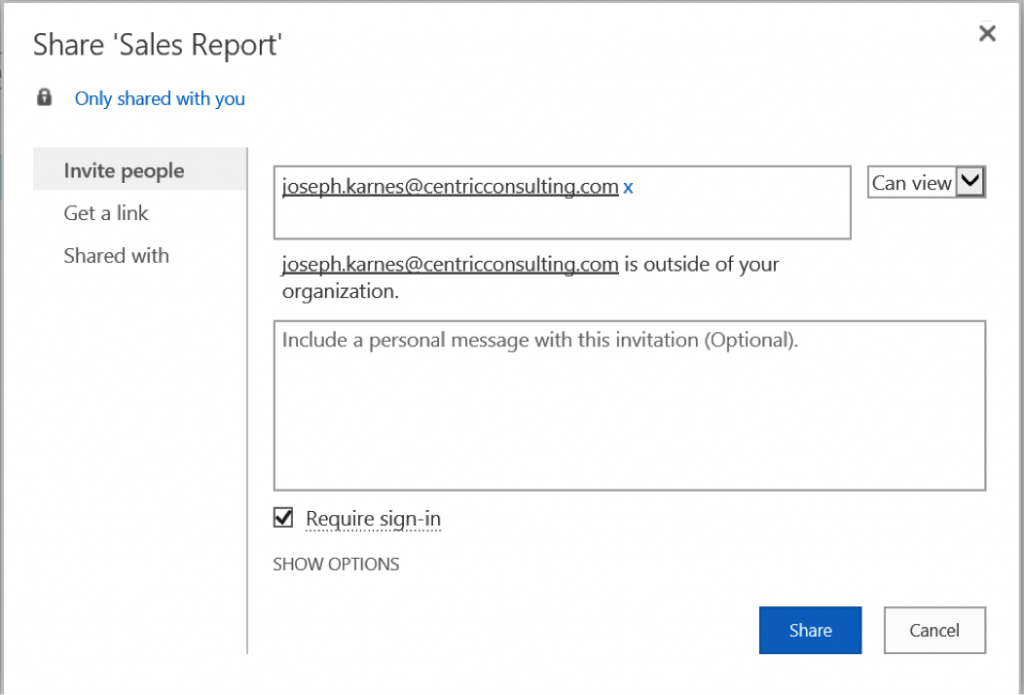This screenshot has width=1024, height=695.
Task: Select the email address chip in recipients box
Action: (x=450, y=186)
